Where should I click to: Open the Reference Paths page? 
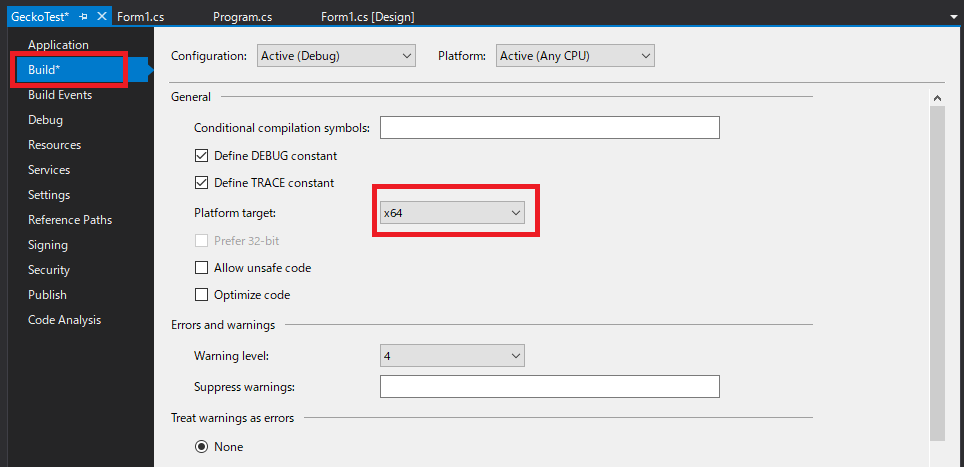coord(70,220)
